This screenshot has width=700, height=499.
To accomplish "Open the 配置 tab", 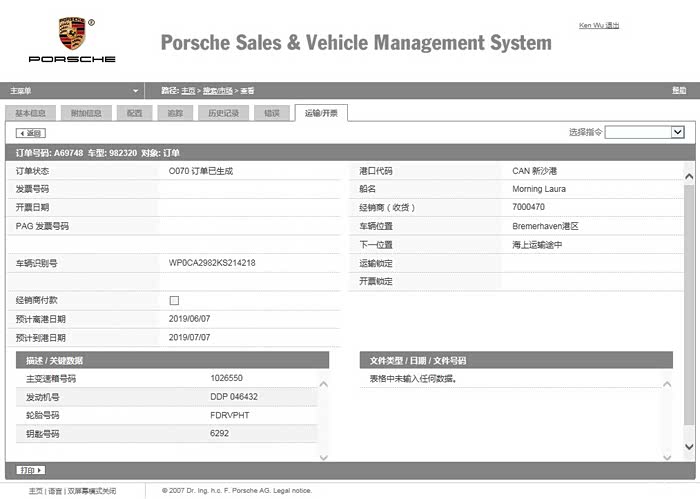I will click(135, 113).
